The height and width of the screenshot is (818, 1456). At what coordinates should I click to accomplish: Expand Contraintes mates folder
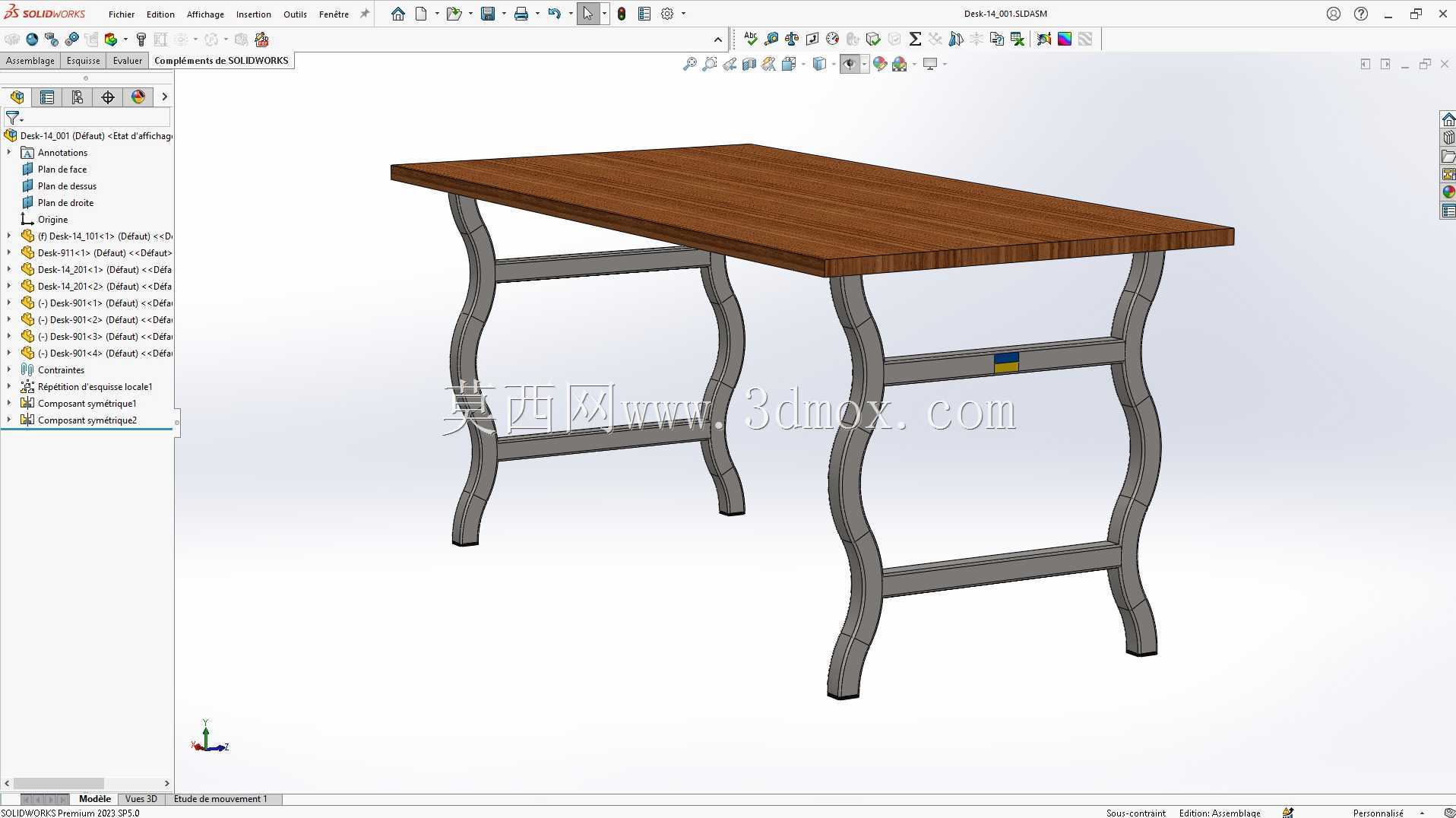coord(9,369)
